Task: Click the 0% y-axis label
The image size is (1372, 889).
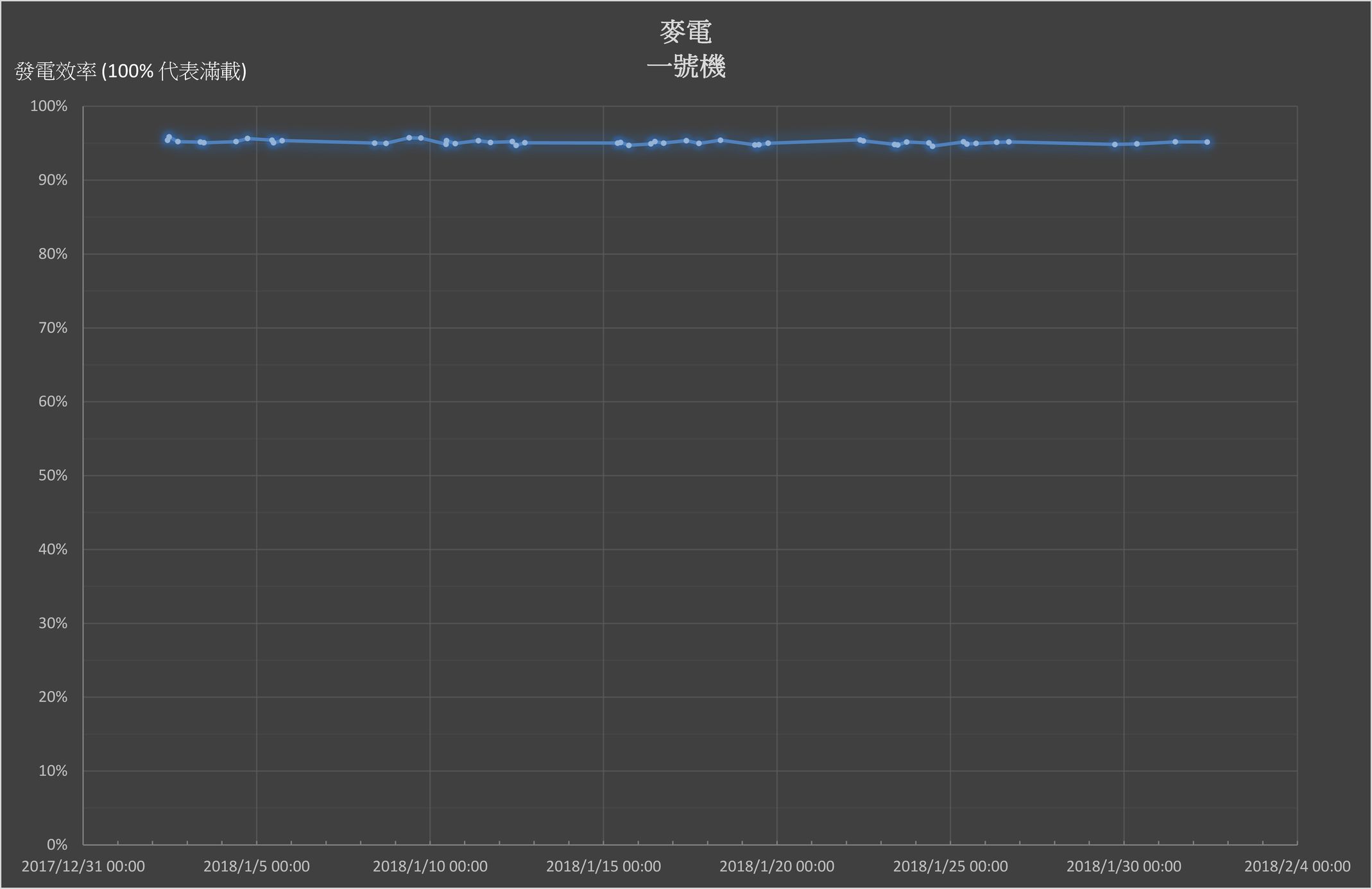Action: pos(56,845)
